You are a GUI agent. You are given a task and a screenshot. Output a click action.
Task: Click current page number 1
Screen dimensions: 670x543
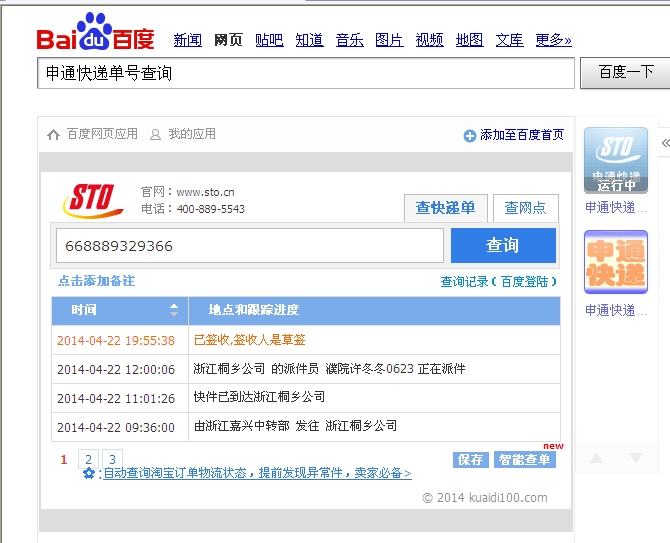coord(64,460)
